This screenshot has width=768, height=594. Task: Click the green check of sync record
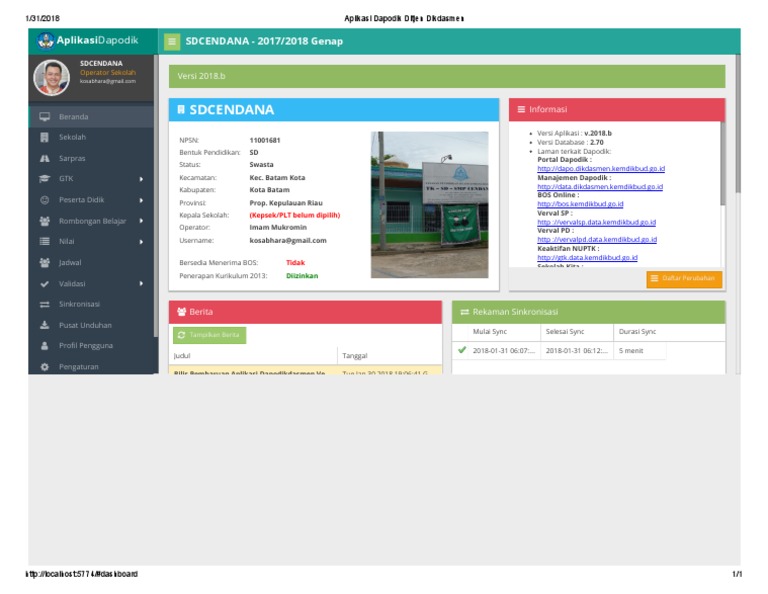(462, 350)
